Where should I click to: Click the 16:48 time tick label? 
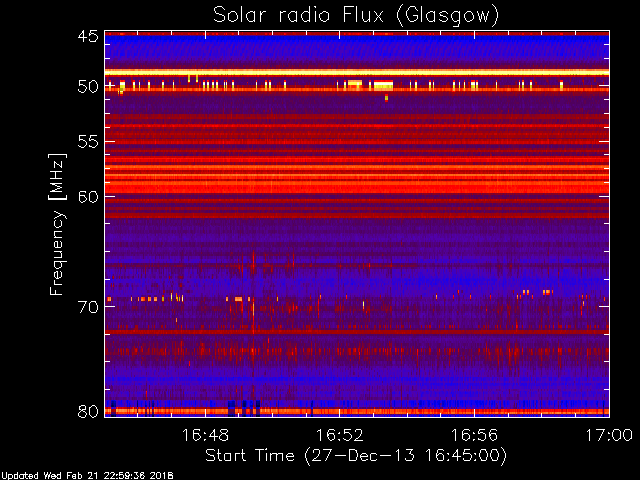click(x=205, y=435)
